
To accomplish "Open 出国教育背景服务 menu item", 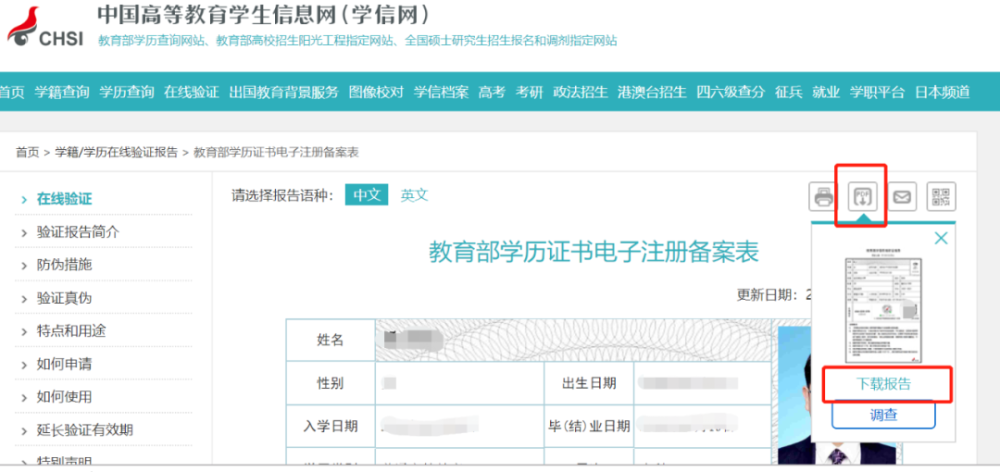I will pos(284,92).
